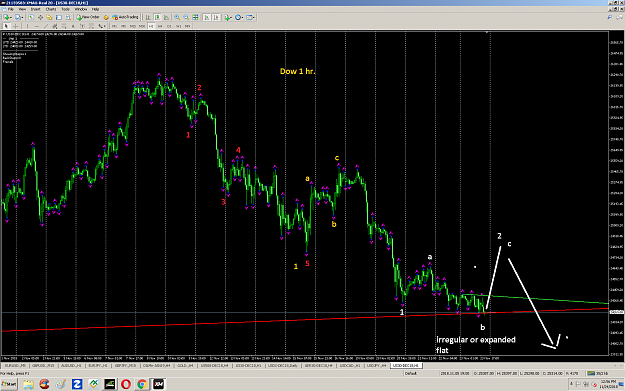Tile the chart windows icon
This screenshot has height=391, width=625.
pyautogui.click(x=195, y=17)
